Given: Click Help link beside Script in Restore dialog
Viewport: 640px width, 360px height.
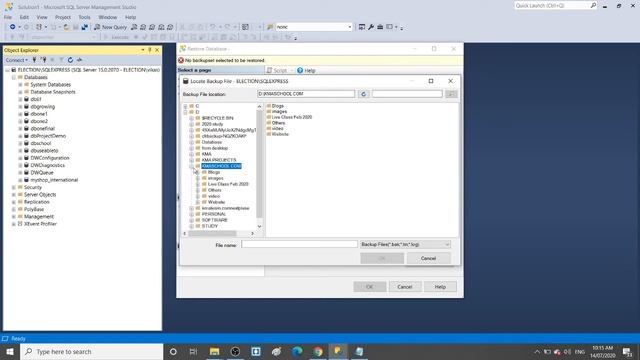Looking at the screenshot, I should click(307, 71).
